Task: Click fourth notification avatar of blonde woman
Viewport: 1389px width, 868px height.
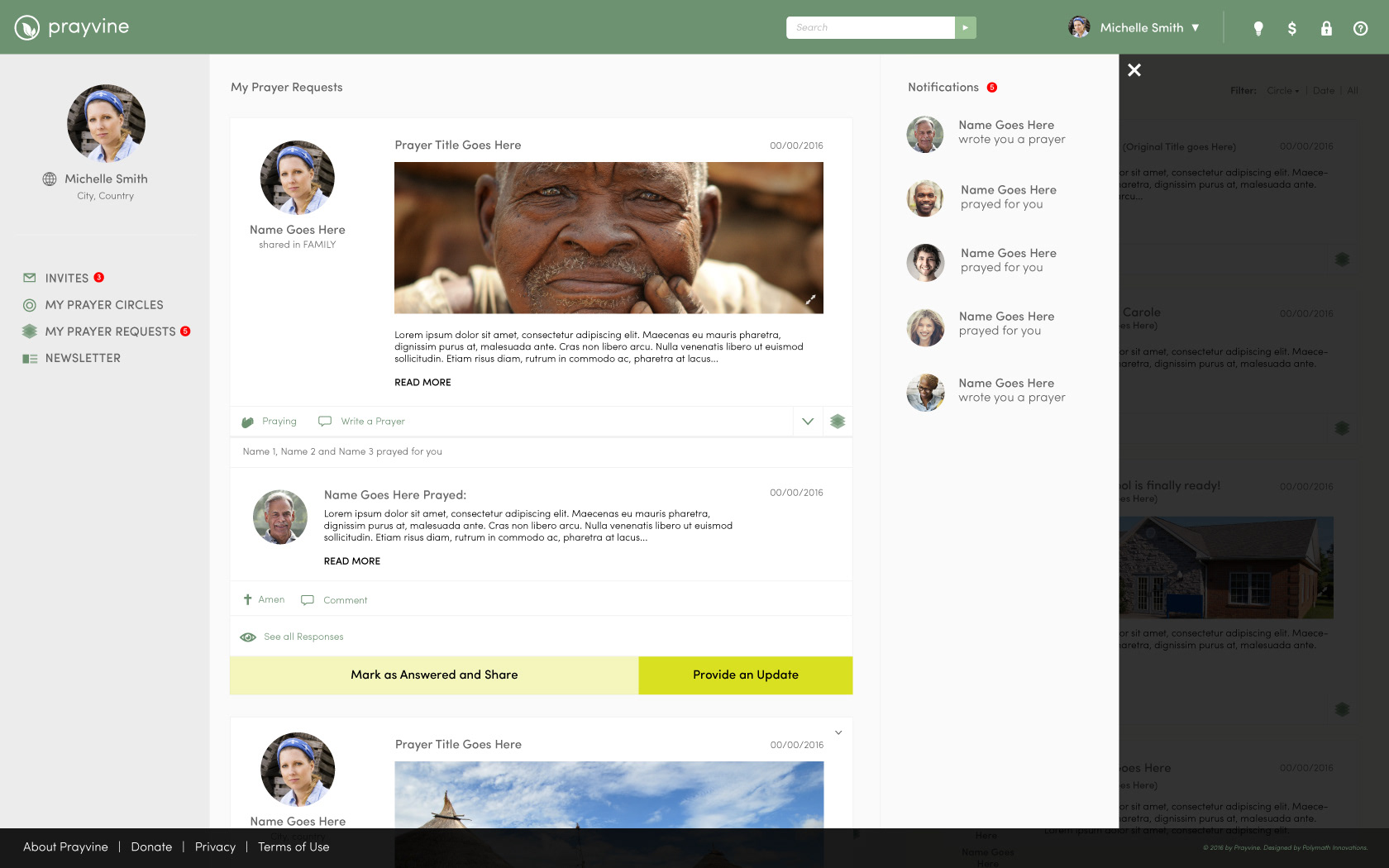Action: (x=925, y=327)
